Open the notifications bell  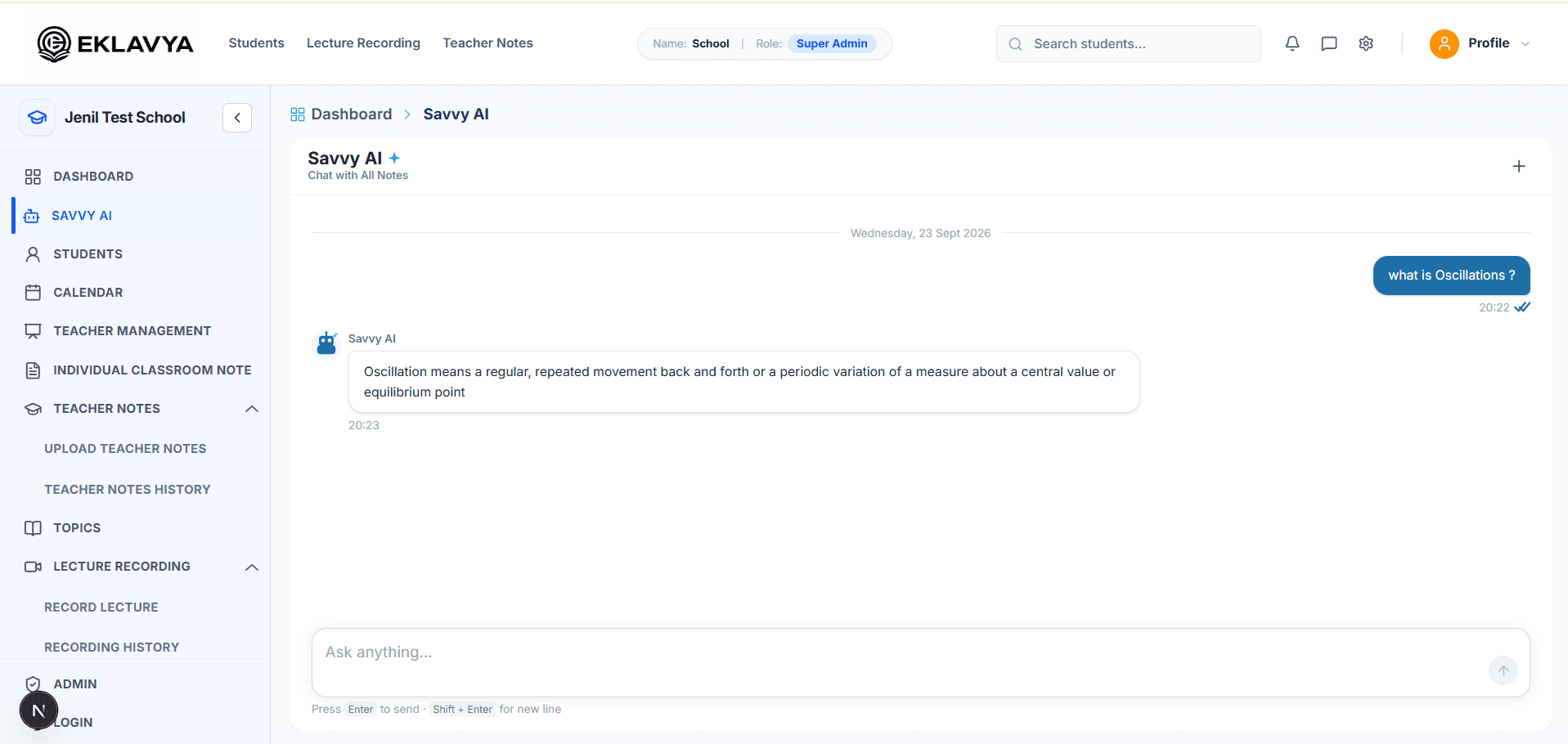click(x=1292, y=43)
